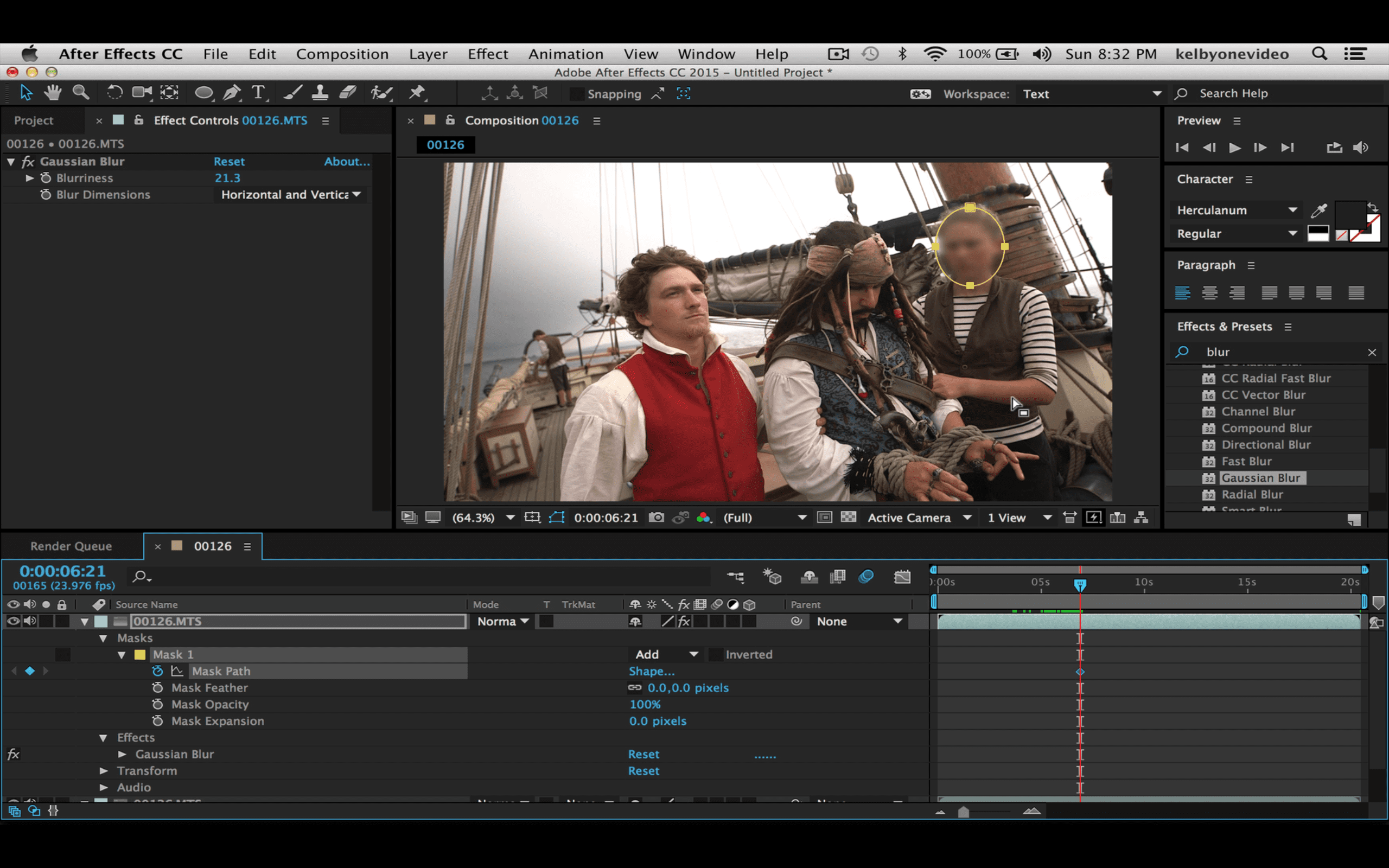This screenshot has width=1389, height=868.
Task: Hide the 00126.MTS layer visibility eye
Action: pyautogui.click(x=12, y=621)
